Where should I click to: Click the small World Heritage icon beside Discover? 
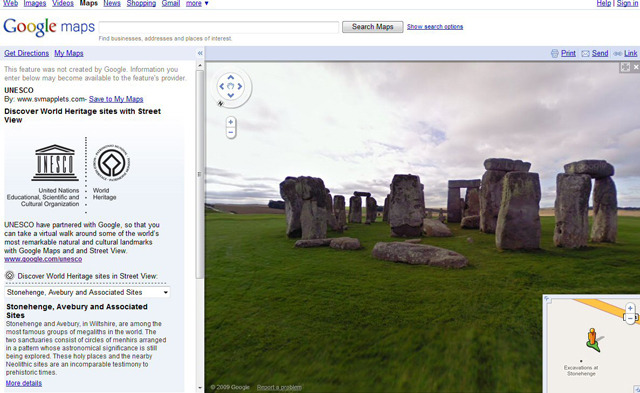point(9,275)
